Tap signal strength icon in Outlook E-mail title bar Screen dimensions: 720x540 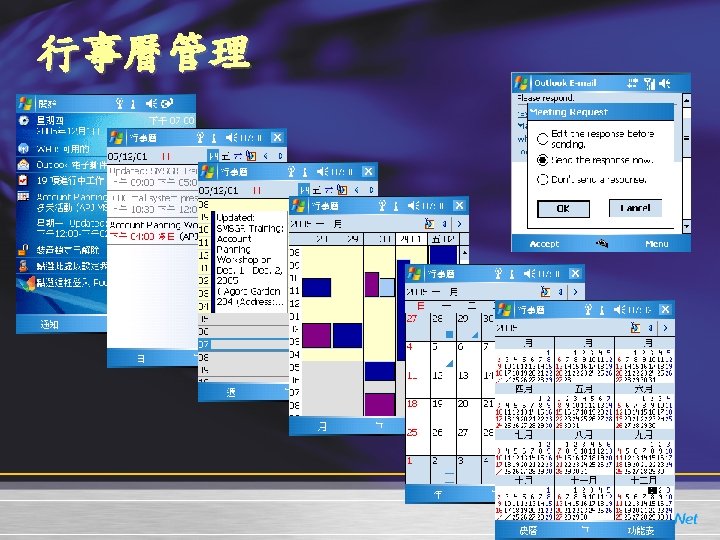(649, 83)
